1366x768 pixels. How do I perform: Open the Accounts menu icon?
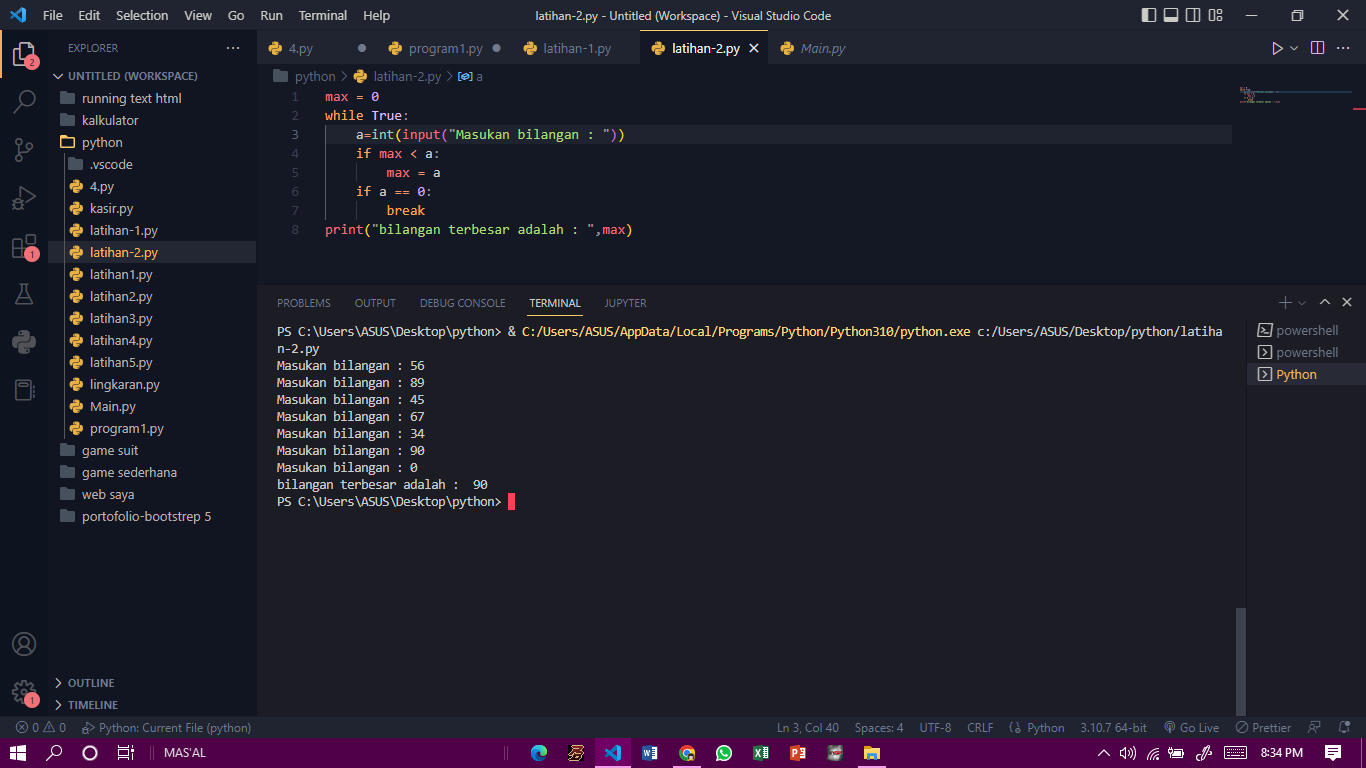[24, 644]
